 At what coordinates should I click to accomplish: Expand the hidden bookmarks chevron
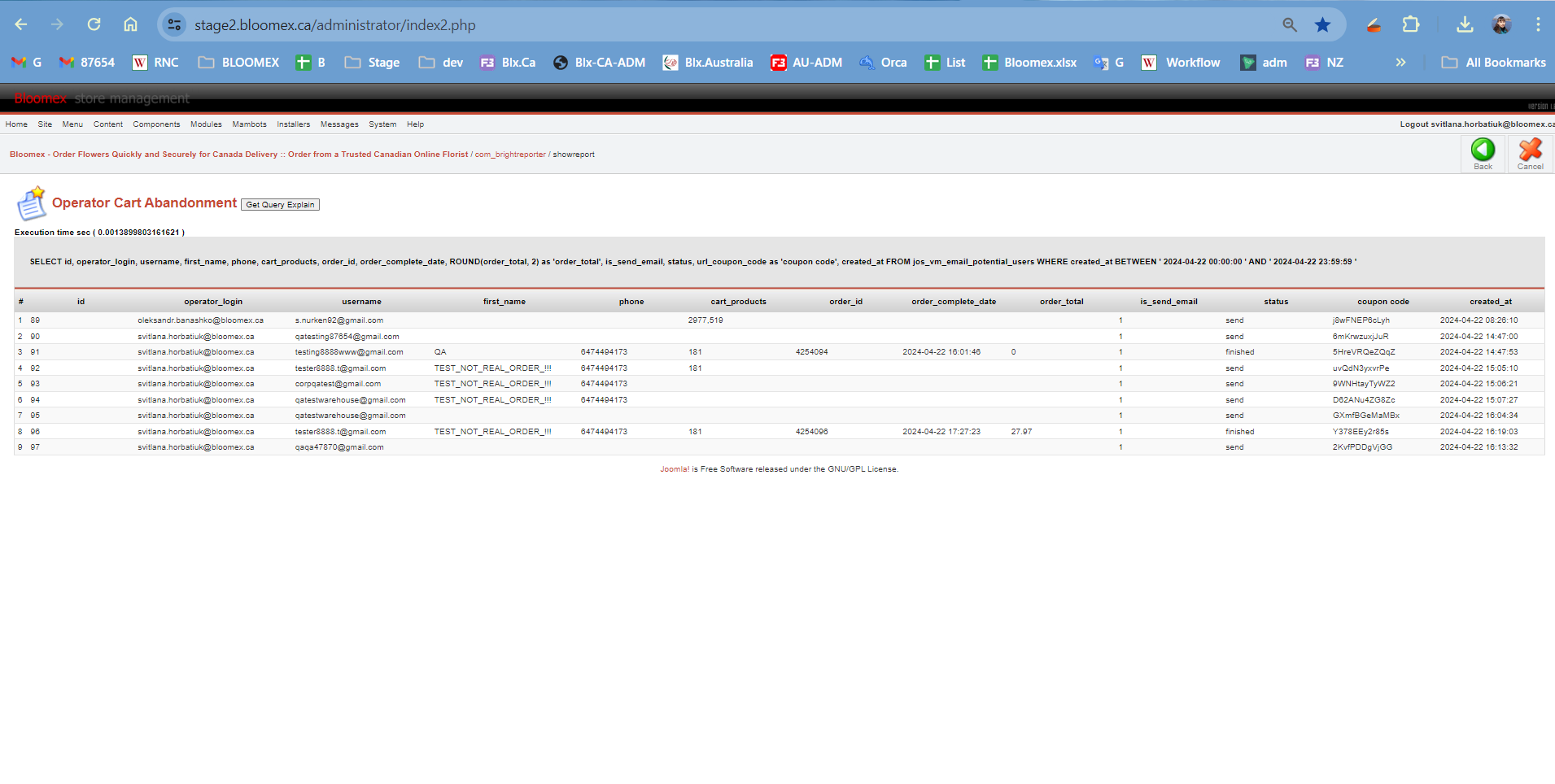click(1400, 63)
